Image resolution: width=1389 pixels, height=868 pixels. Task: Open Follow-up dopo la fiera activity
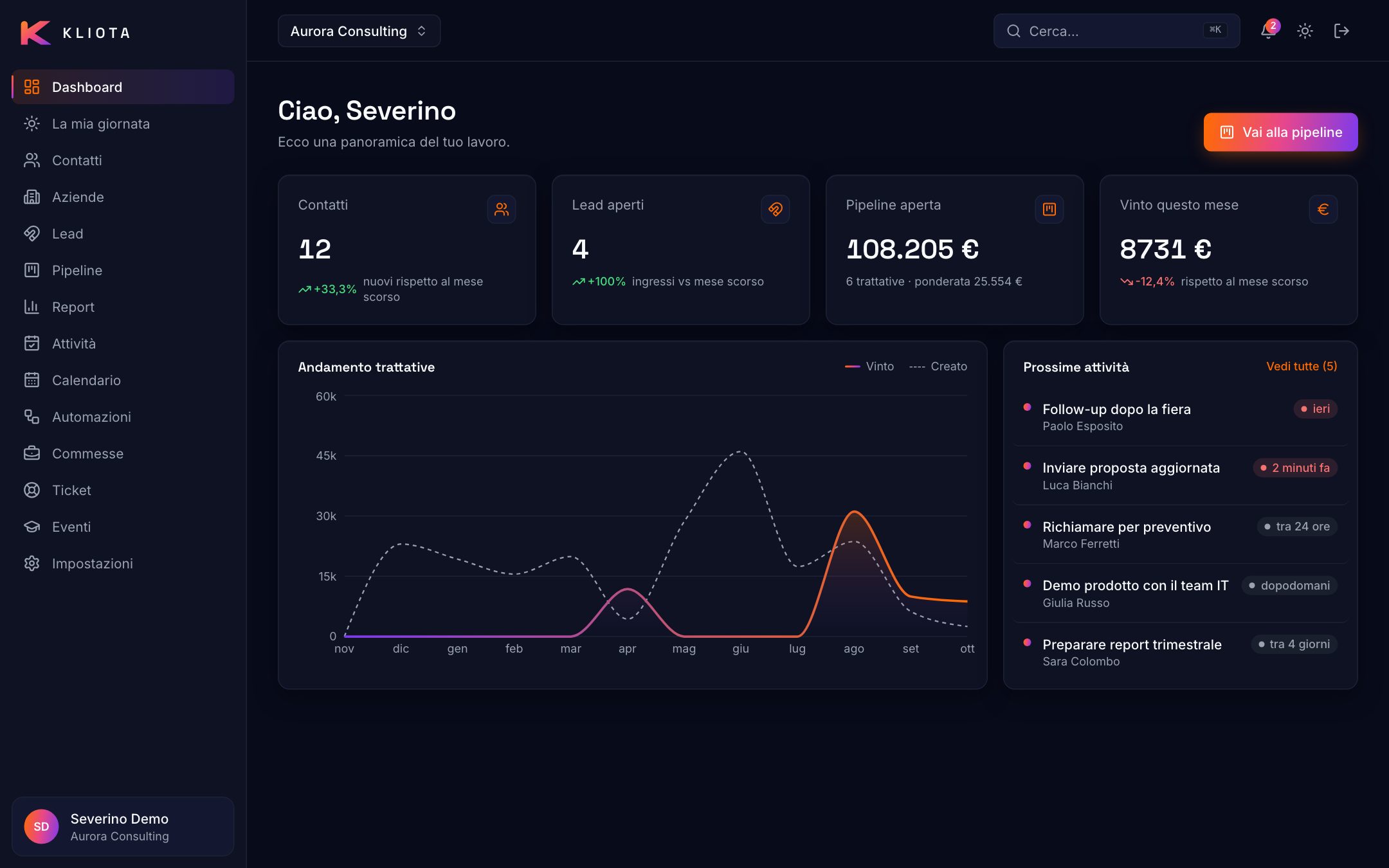(1180, 417)
